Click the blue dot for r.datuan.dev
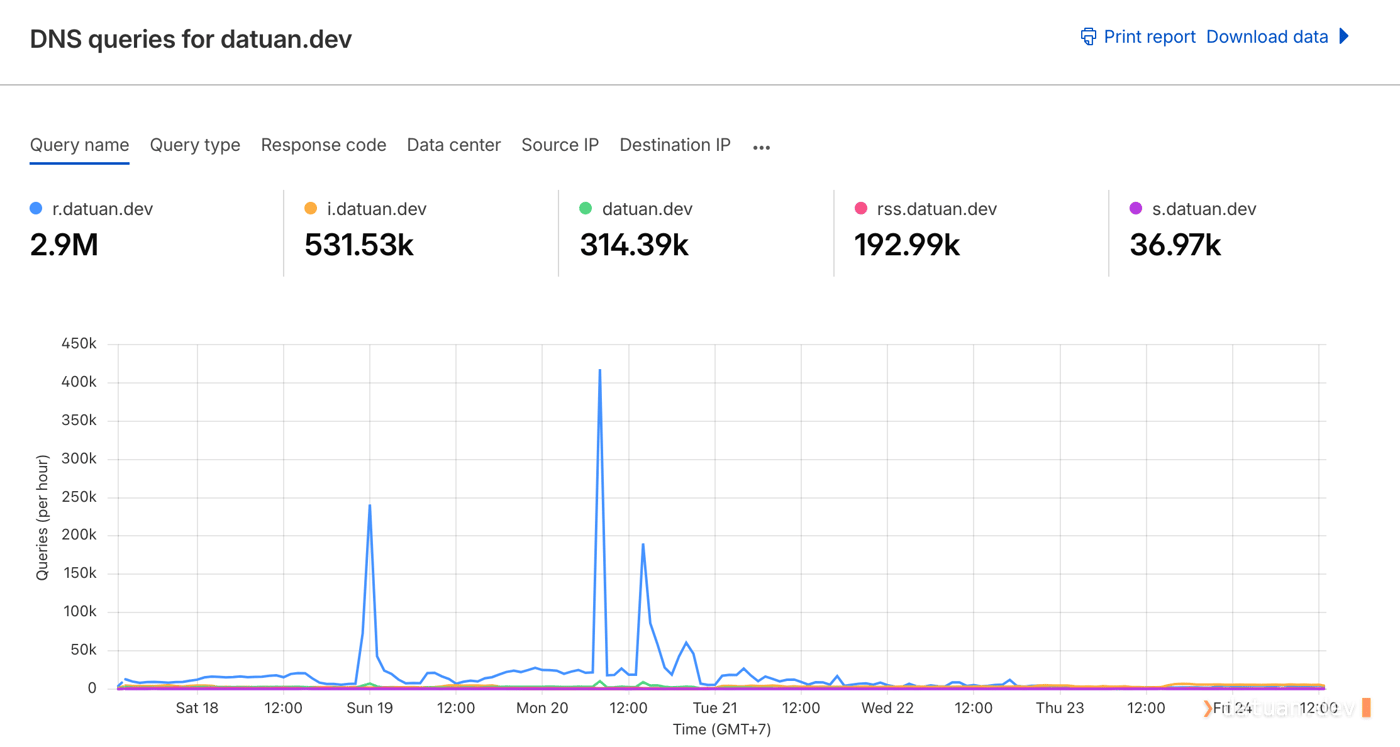The height and width of the screenshot is (747, 1400). pos(36,208)
